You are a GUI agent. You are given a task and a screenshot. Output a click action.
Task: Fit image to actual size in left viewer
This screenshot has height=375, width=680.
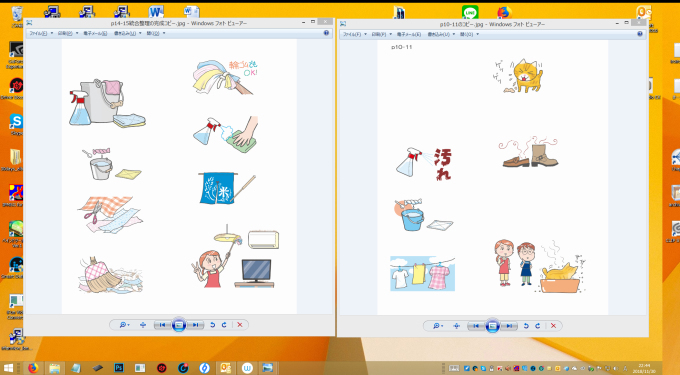[143, 325]
